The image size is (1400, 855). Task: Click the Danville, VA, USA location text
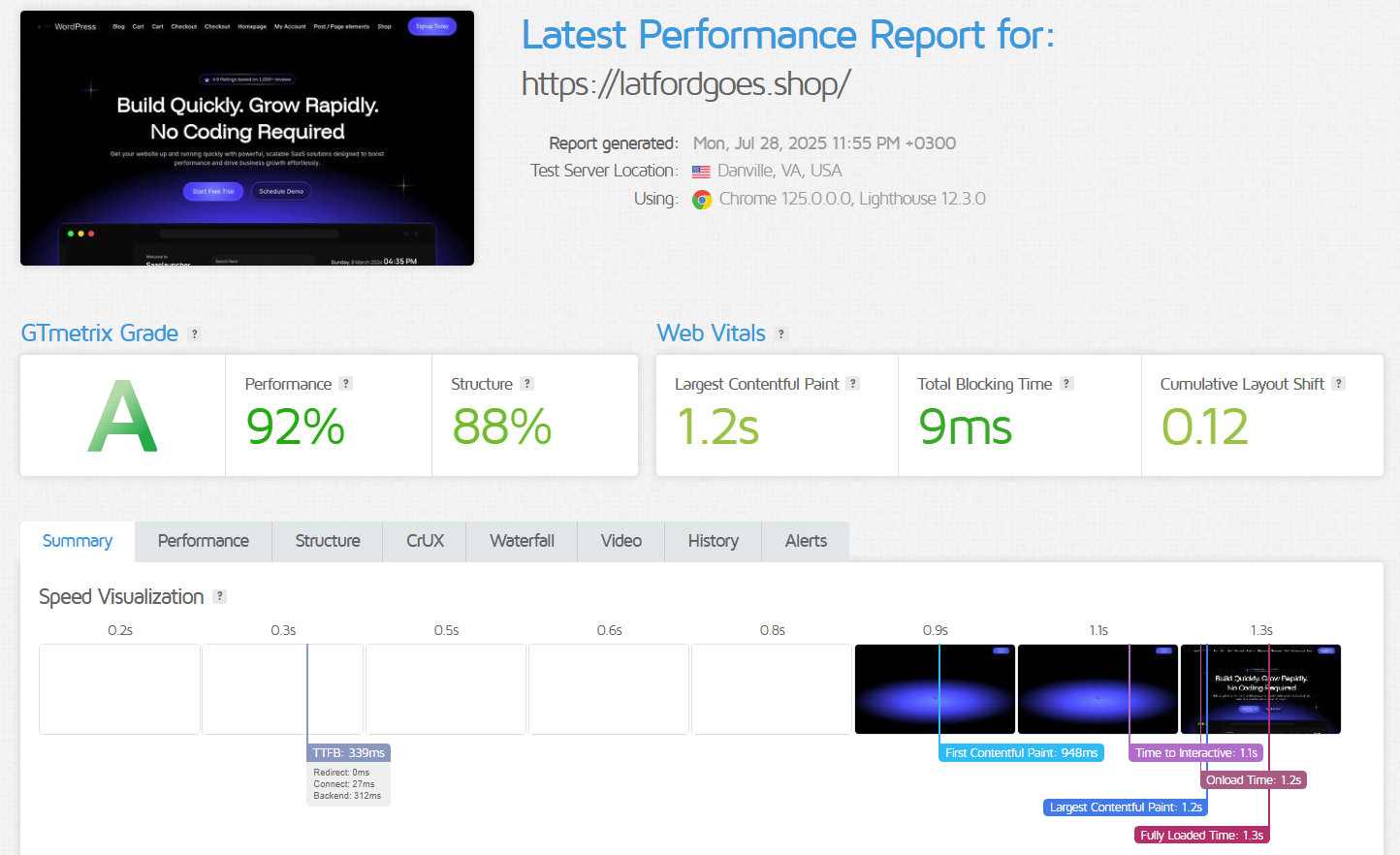780,171
